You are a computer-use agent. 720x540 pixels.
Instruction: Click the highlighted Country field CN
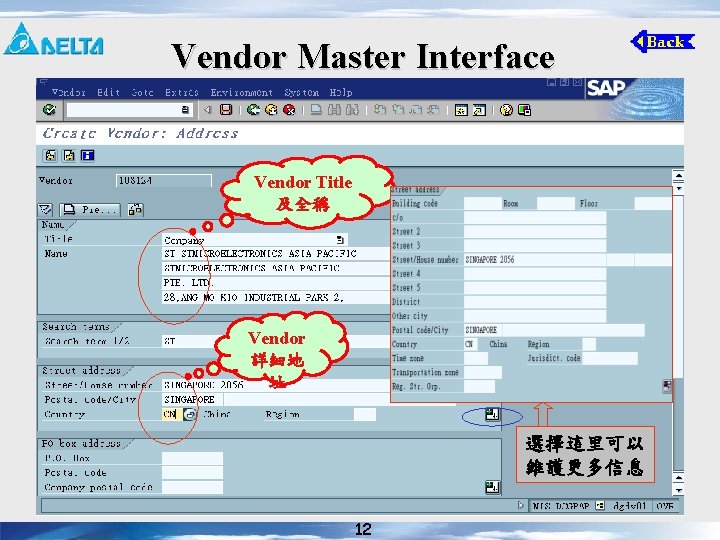[x=172, y=414]
